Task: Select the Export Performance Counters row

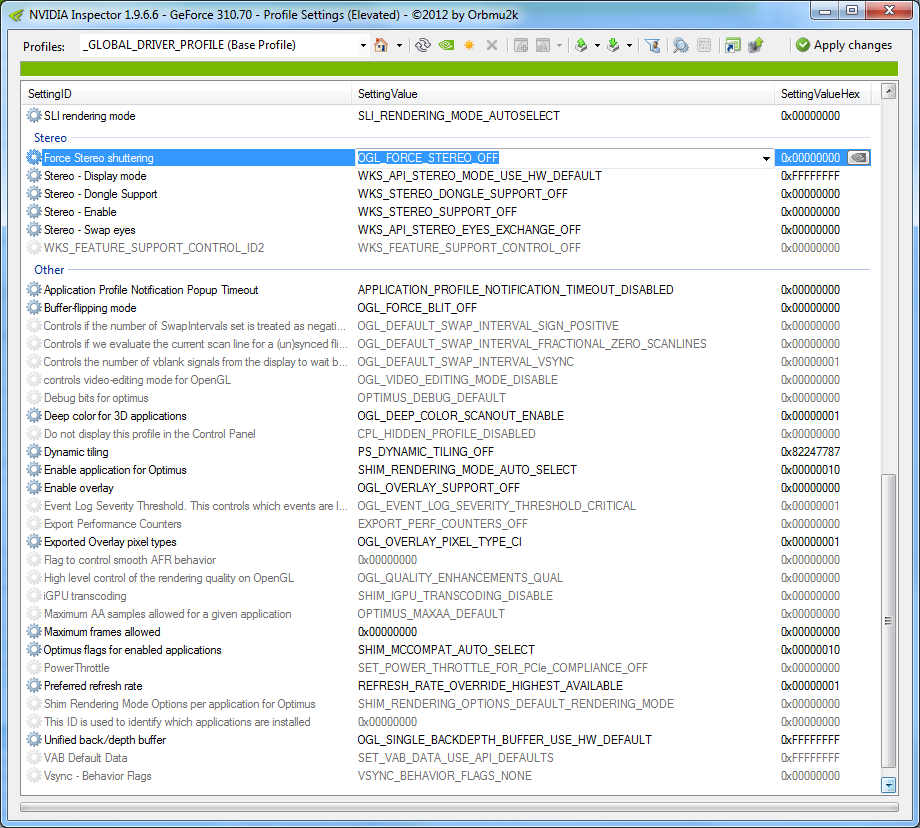Action: pos(446,523)
